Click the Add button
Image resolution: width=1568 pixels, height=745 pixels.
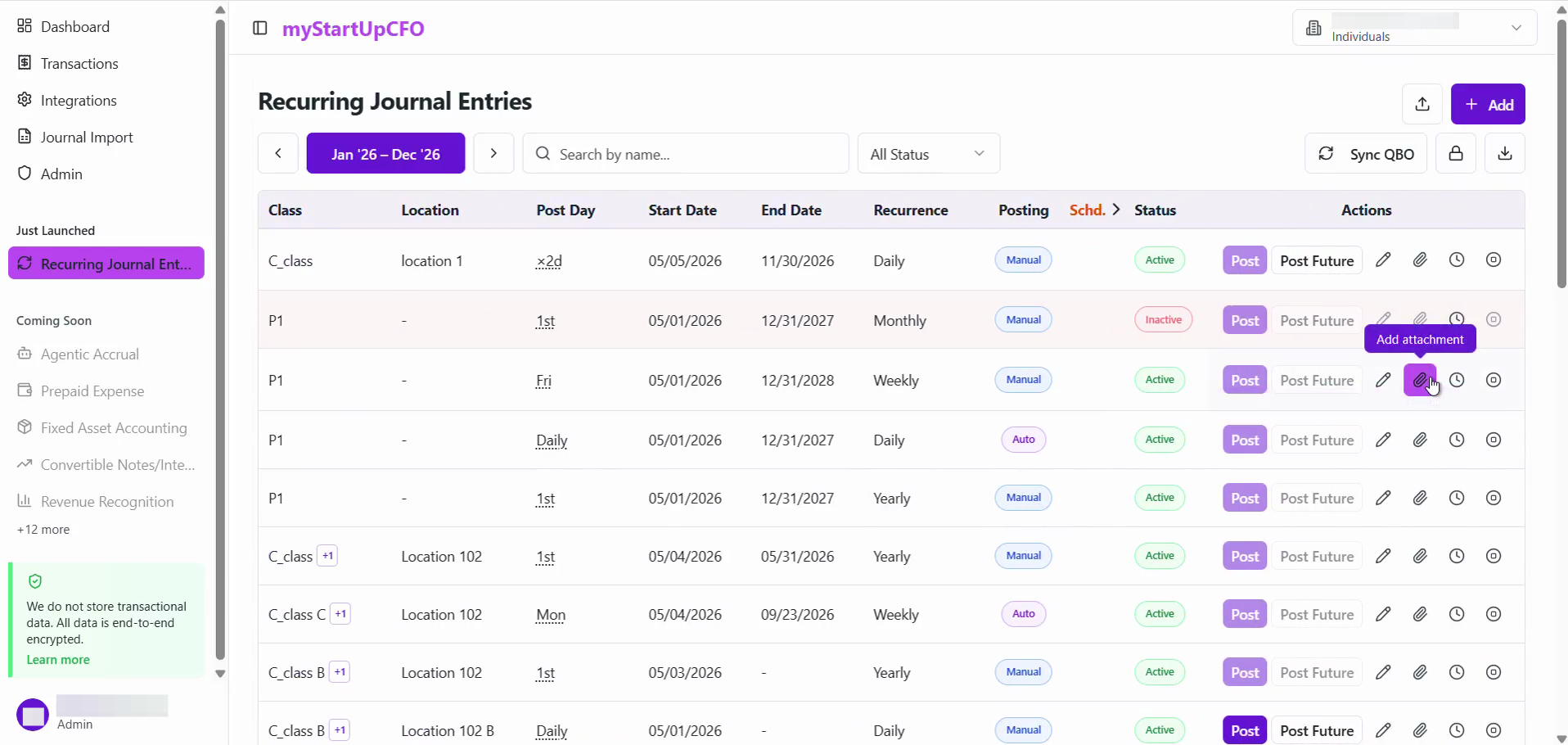[x=1488, y=104]
